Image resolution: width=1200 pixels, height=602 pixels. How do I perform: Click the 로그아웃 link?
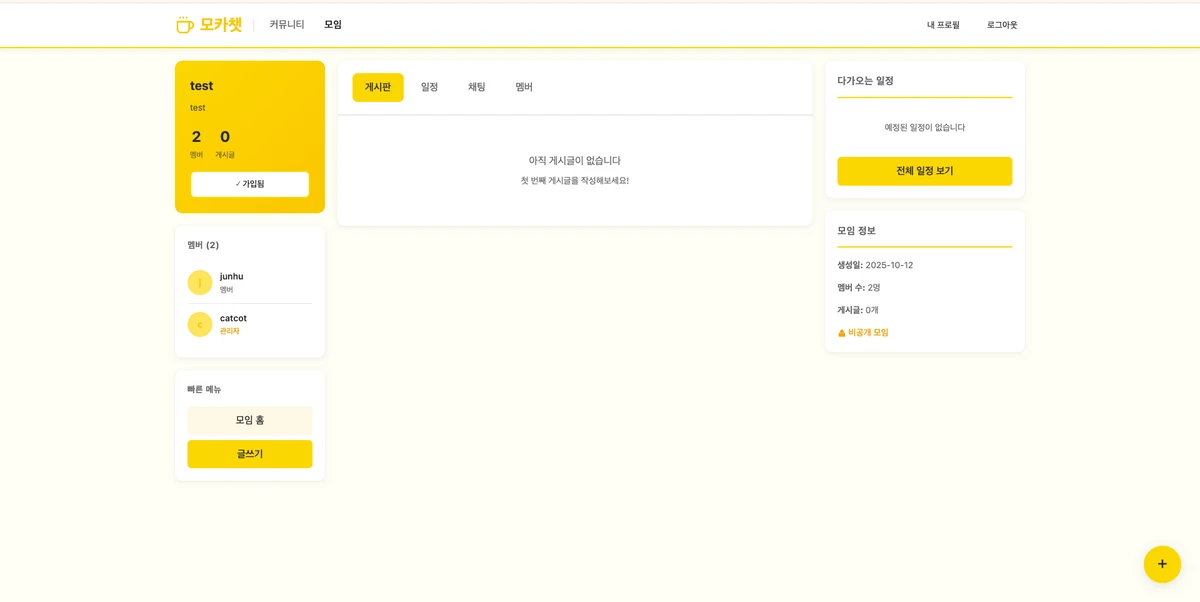(1002, 25)
